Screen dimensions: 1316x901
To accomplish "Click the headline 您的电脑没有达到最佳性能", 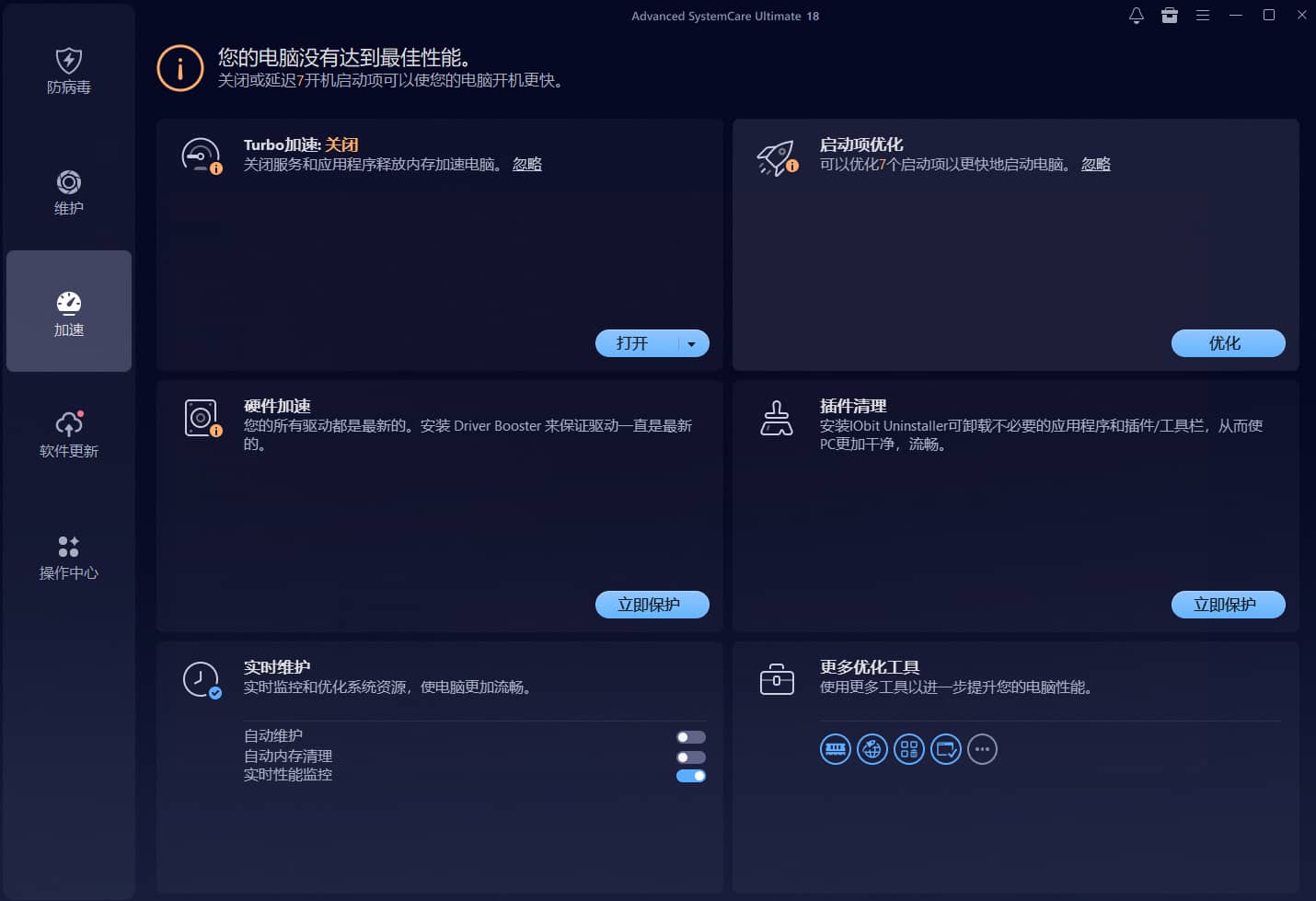I will click(347, 57).
